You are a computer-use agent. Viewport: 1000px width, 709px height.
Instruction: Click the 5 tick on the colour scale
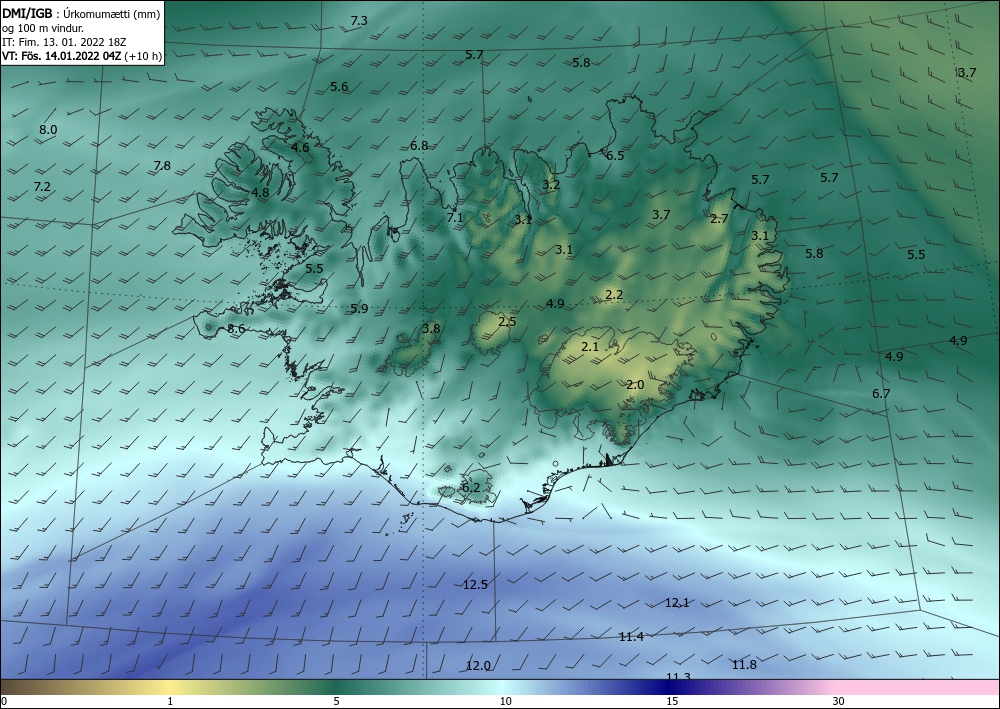tap(337, 702)
